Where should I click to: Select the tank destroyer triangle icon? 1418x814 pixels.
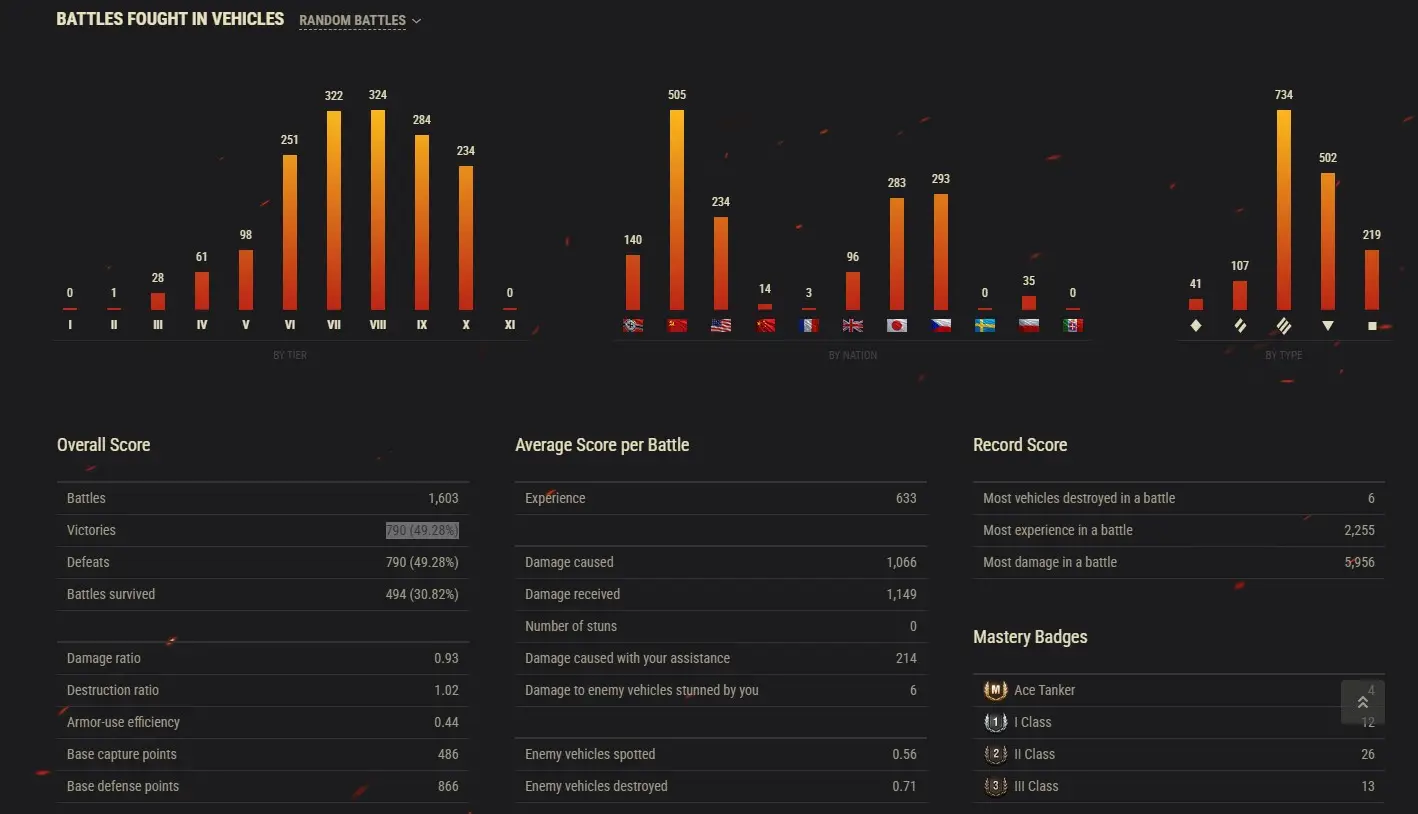(x=1328, y=325)
